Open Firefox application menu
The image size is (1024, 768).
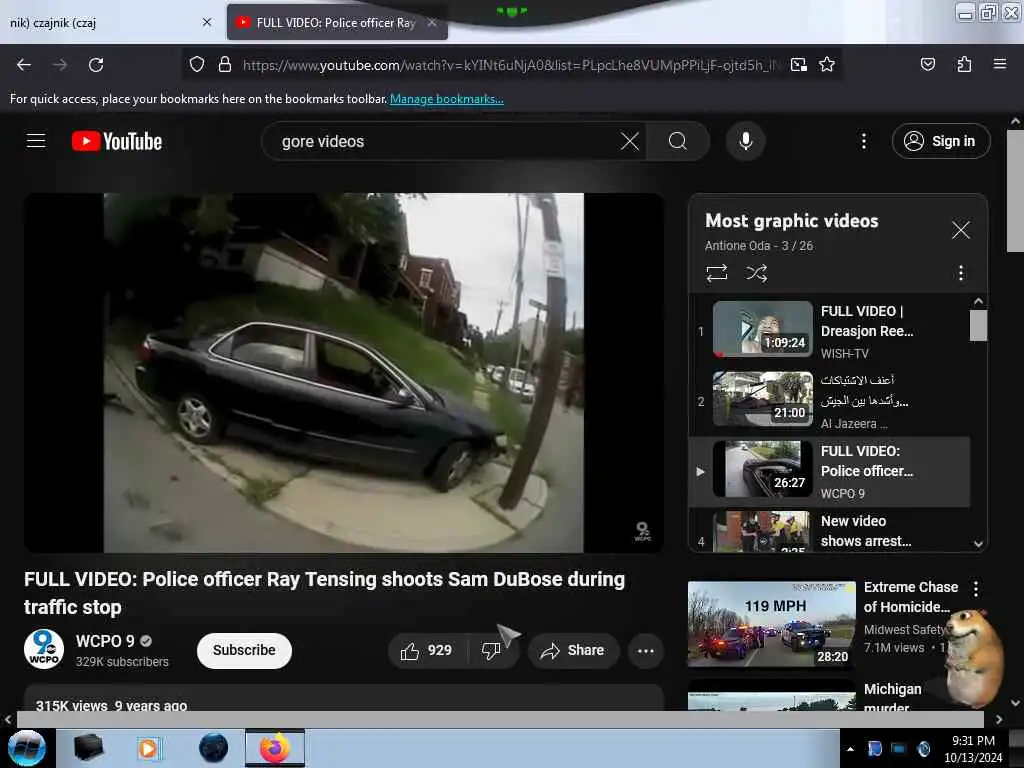tap(999, 65)
